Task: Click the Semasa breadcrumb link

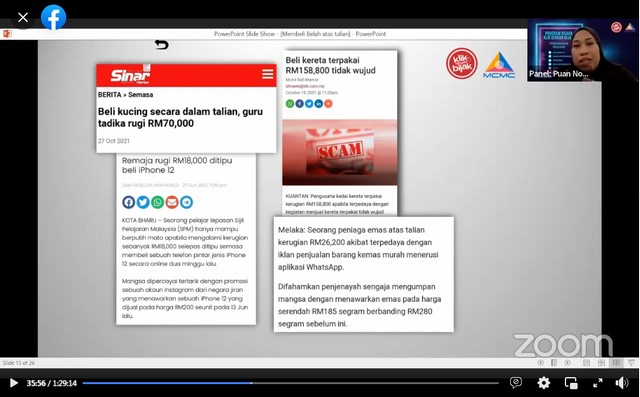Action: pyautogui.click(x=141, y=95)
